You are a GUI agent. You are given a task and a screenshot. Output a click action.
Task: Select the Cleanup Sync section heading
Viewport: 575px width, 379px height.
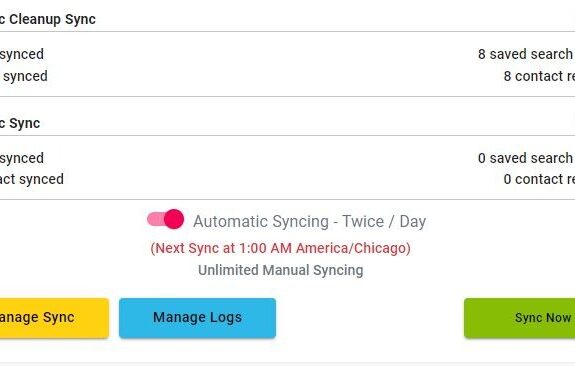click(48, 19)
